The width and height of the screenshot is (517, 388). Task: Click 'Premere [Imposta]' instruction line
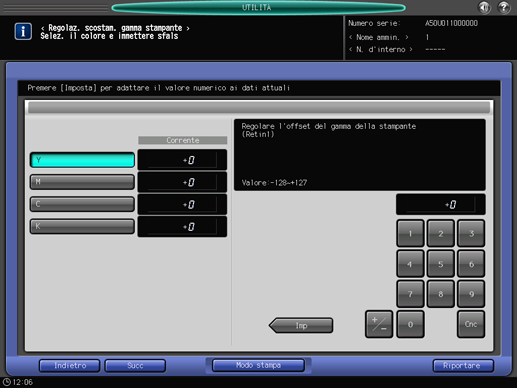(x=159, y=88)
